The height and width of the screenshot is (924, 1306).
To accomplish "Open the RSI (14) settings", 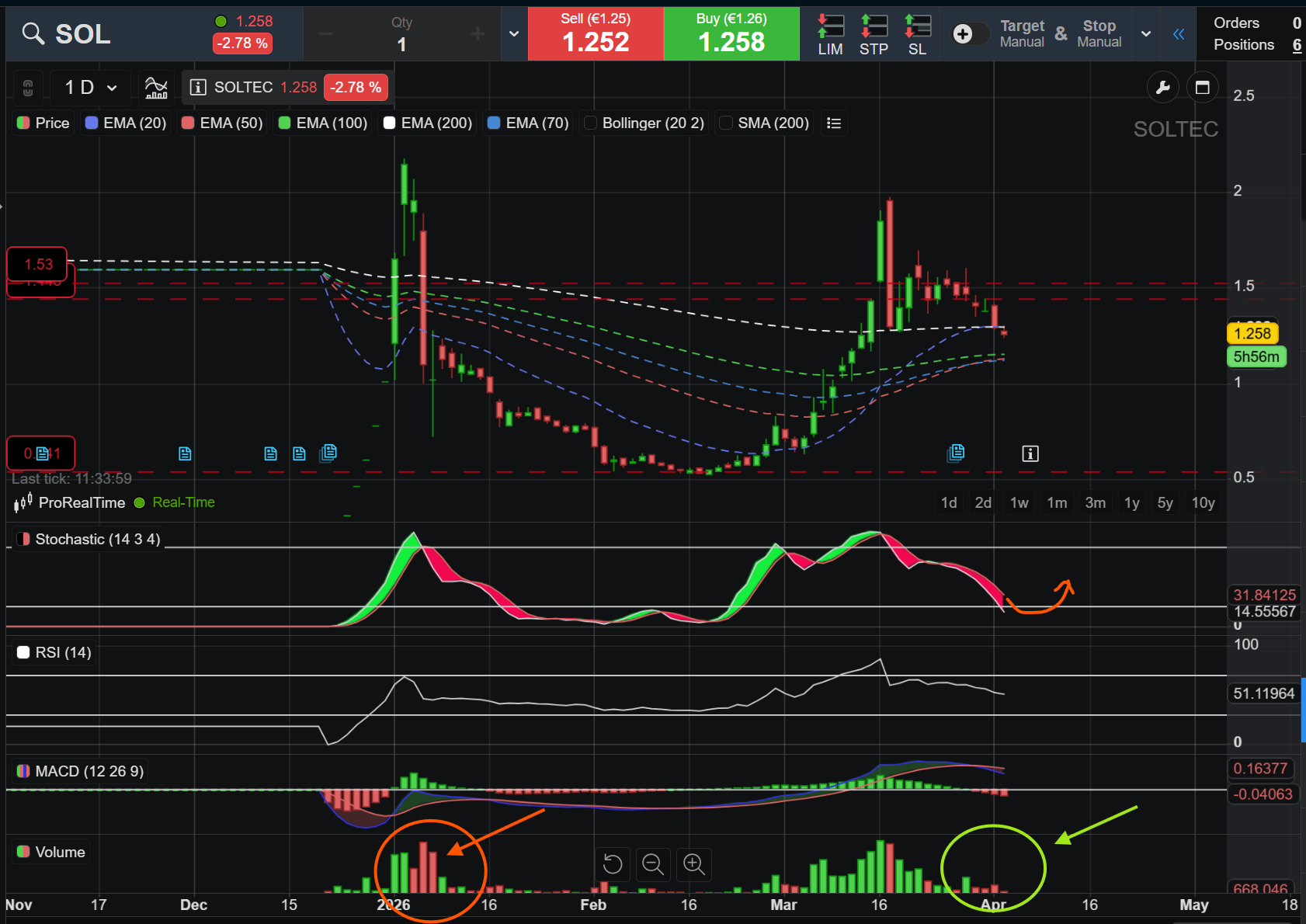I will 54,653.
